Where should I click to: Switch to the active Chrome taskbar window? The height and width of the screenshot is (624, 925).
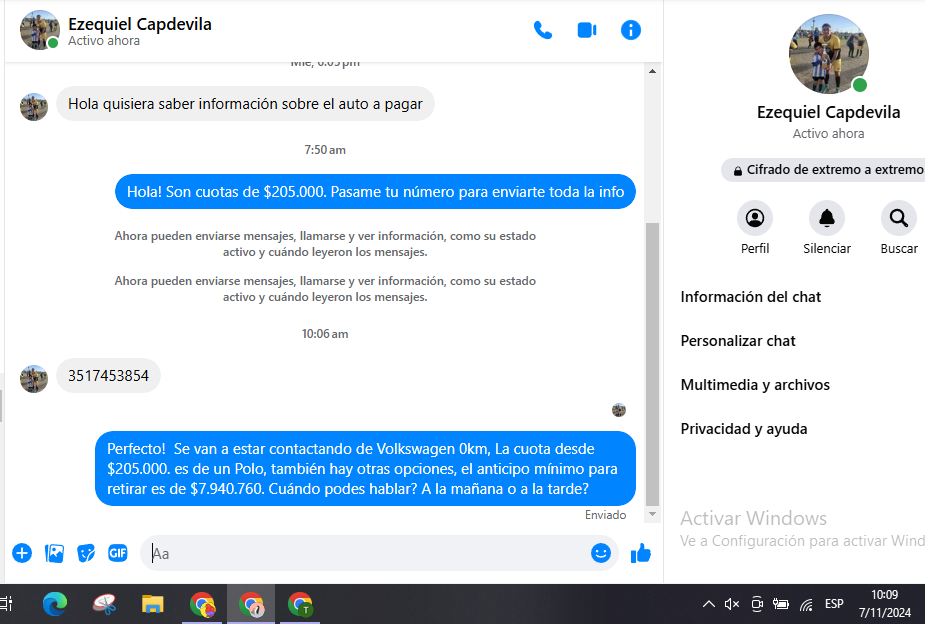pos(251,604)
